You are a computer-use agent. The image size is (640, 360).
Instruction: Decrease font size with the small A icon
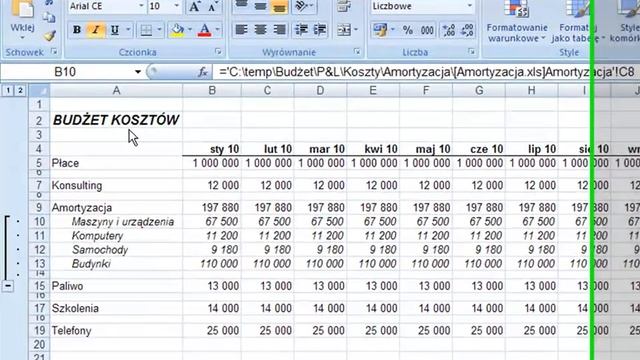point(212,6)
